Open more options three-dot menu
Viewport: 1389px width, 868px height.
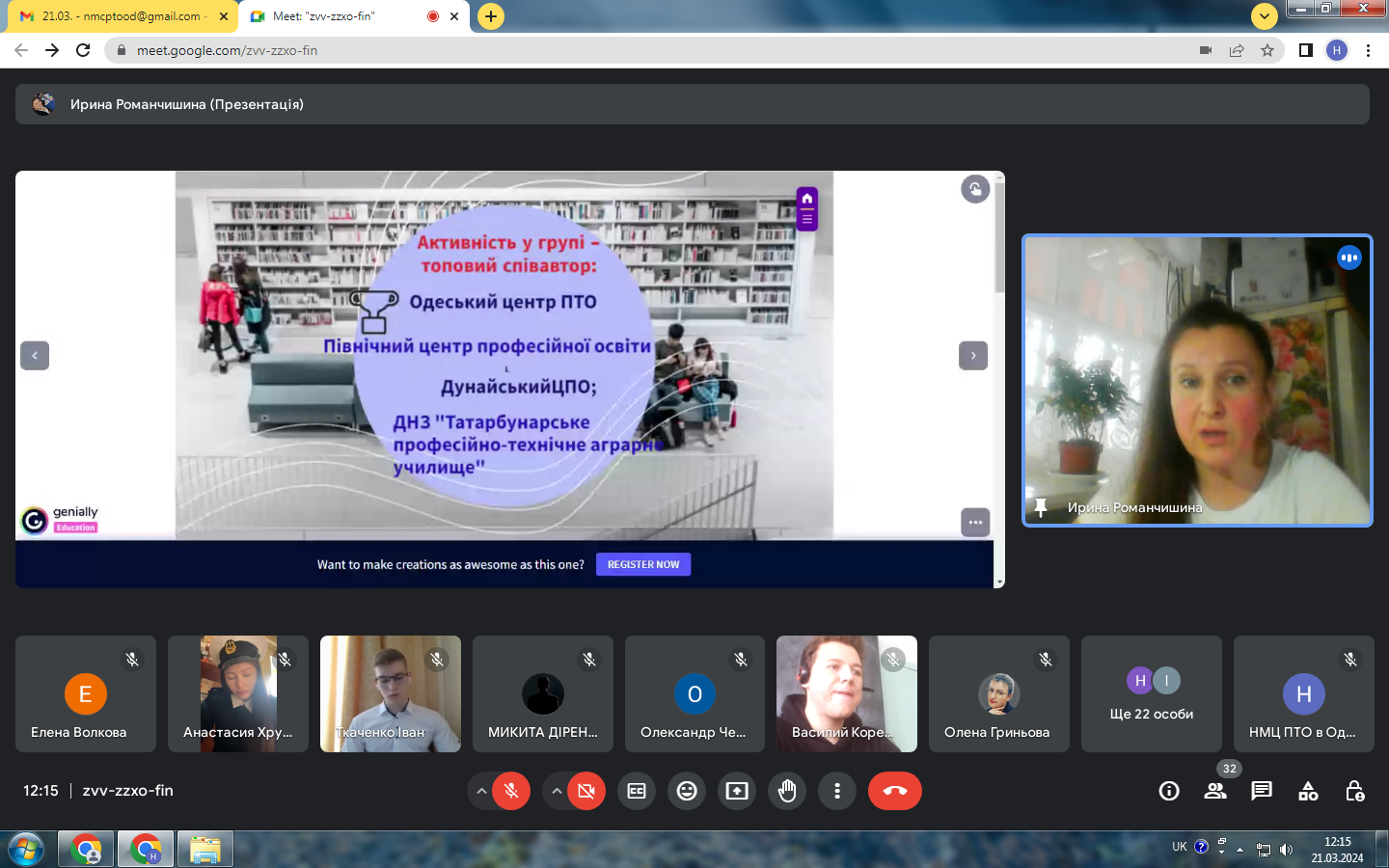(837, 791)
